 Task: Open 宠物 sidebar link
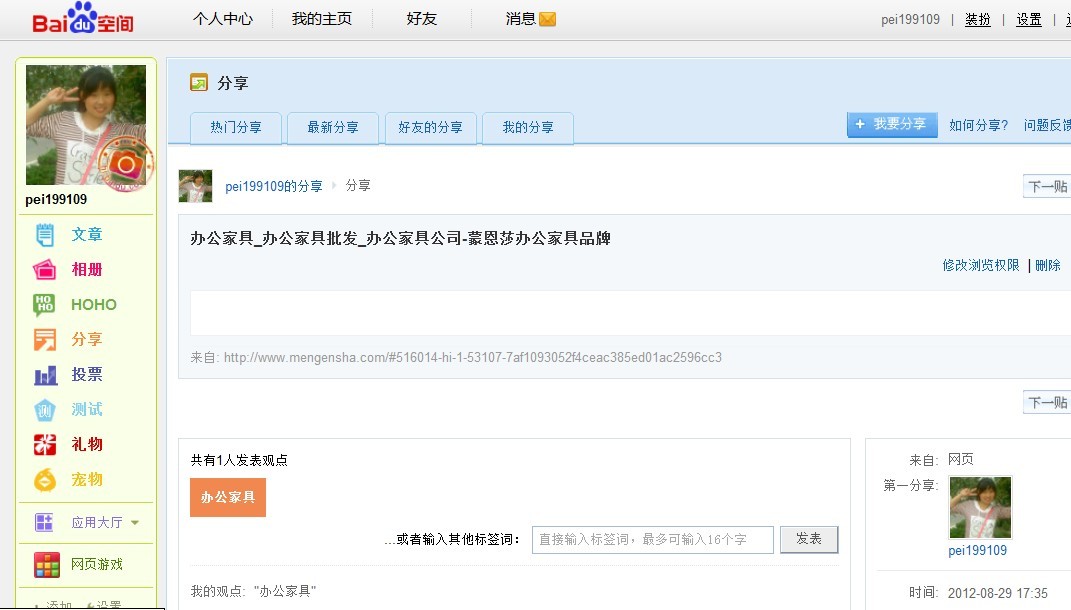coord(87,480)
